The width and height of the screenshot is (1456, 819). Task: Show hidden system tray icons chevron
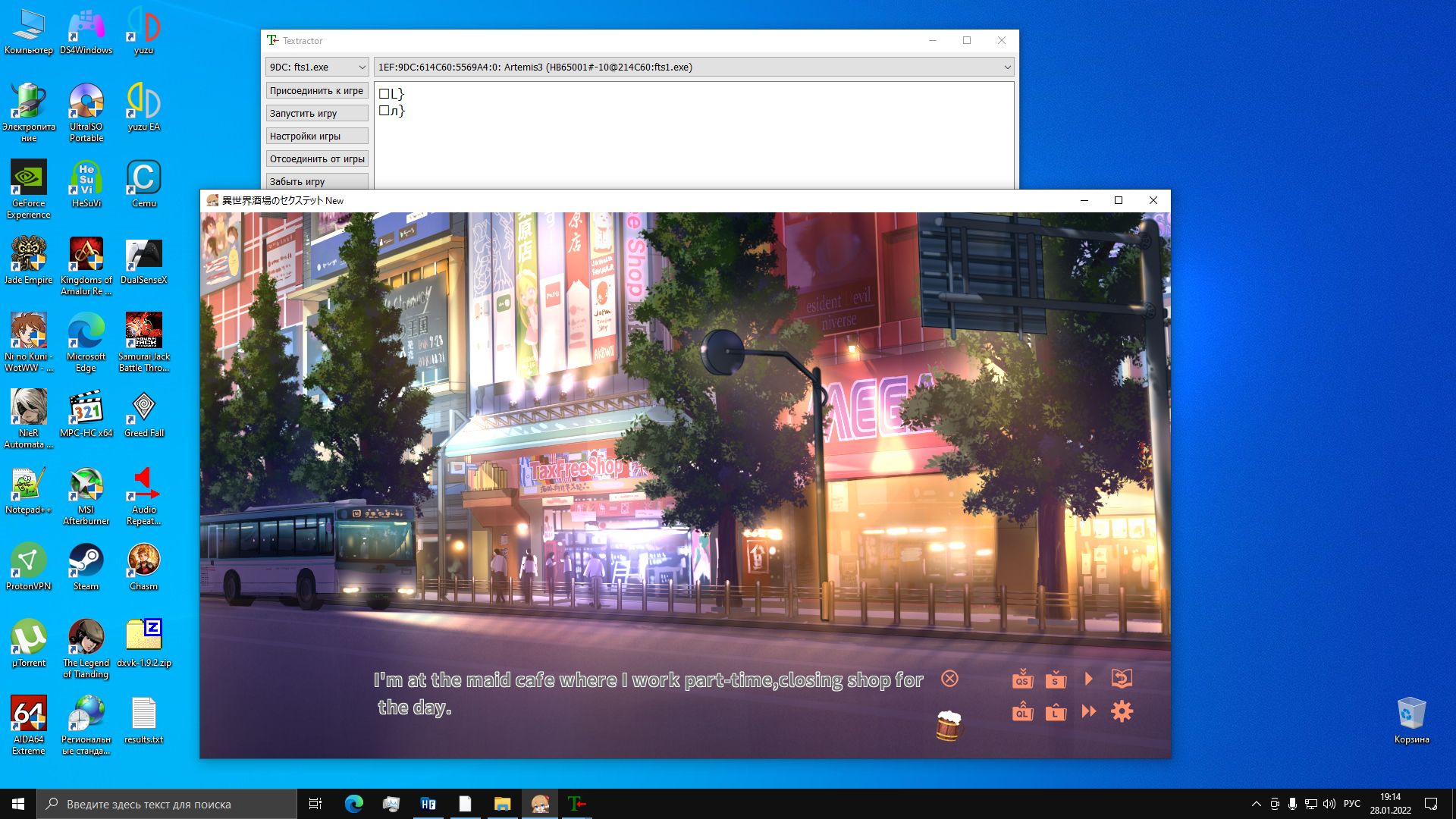(x=1256, y=804)
